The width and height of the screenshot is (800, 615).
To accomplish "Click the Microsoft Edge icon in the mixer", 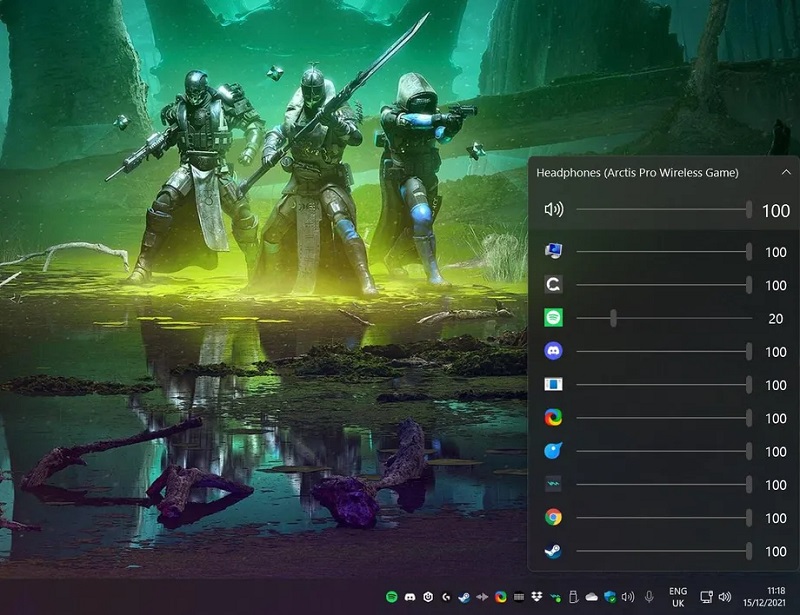I will [x=553, y=418].
